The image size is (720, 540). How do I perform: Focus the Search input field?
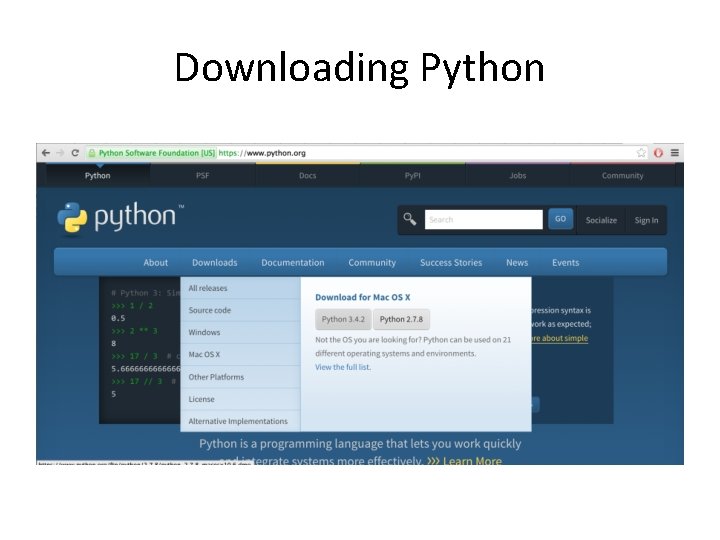click(x=484, y=219)
